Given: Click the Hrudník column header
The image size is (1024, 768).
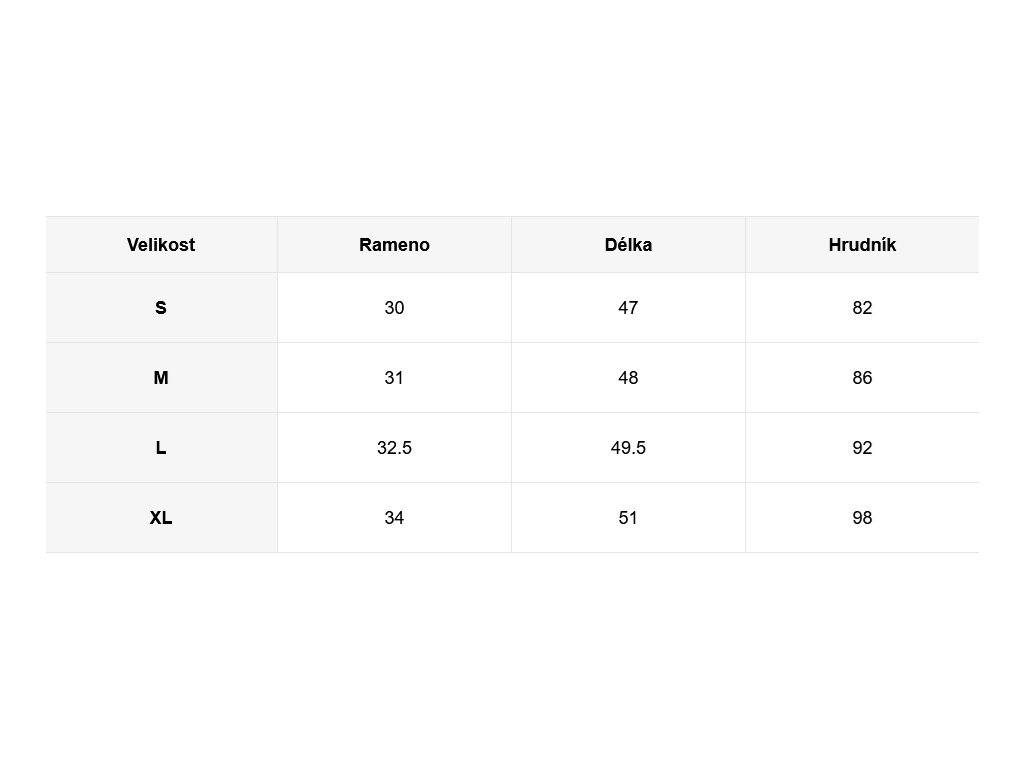Looking at the screenshot, I should pyautogui.click(x=862, y=245).
